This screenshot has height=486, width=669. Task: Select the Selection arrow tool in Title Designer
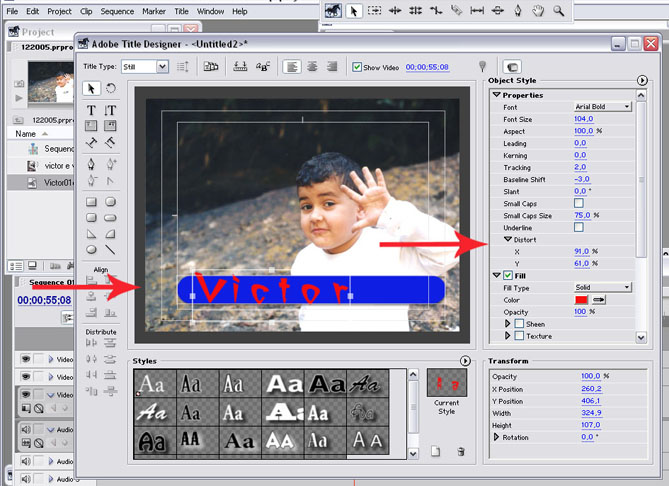[91, 89]
